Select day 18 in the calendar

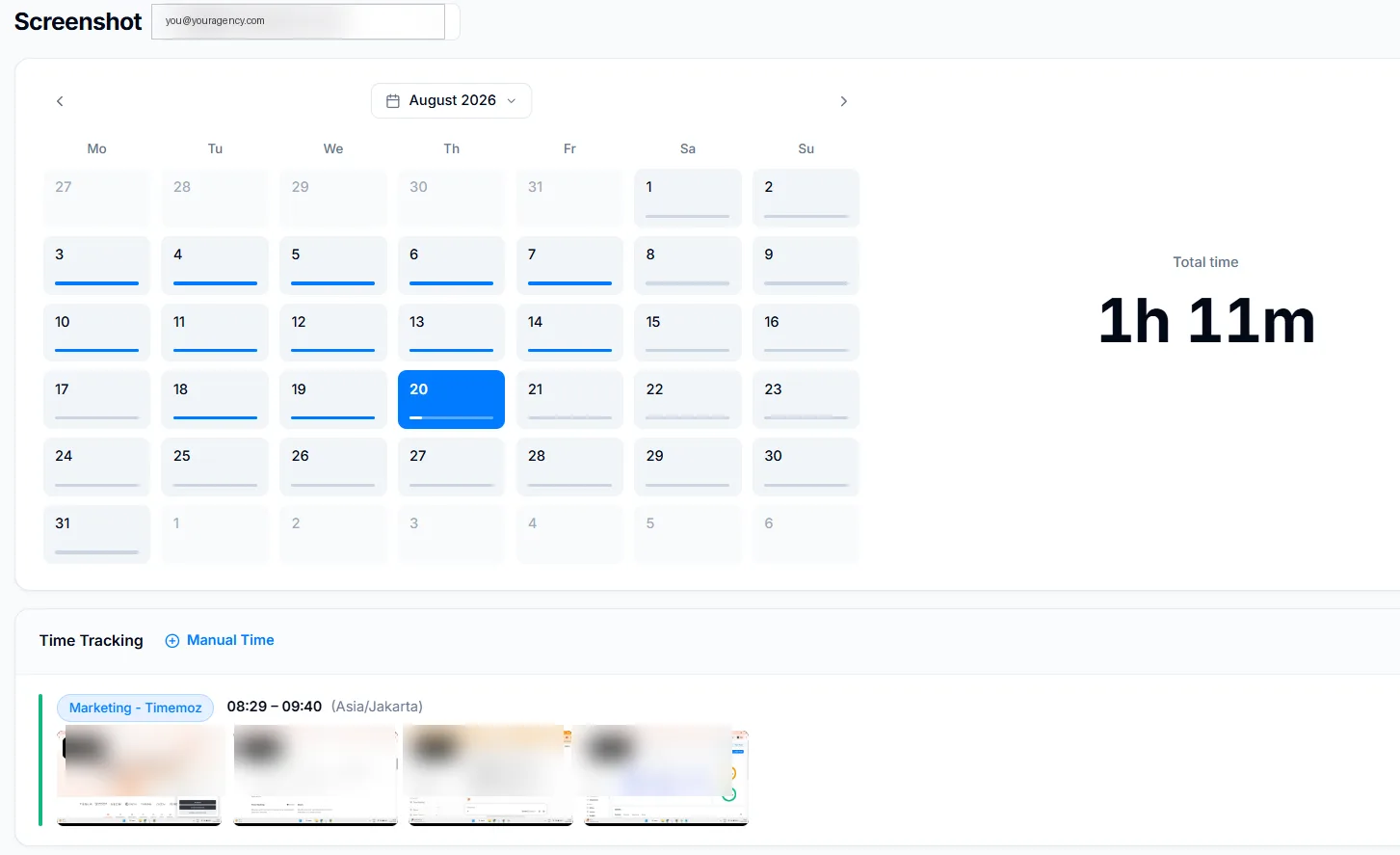[215, 399]
